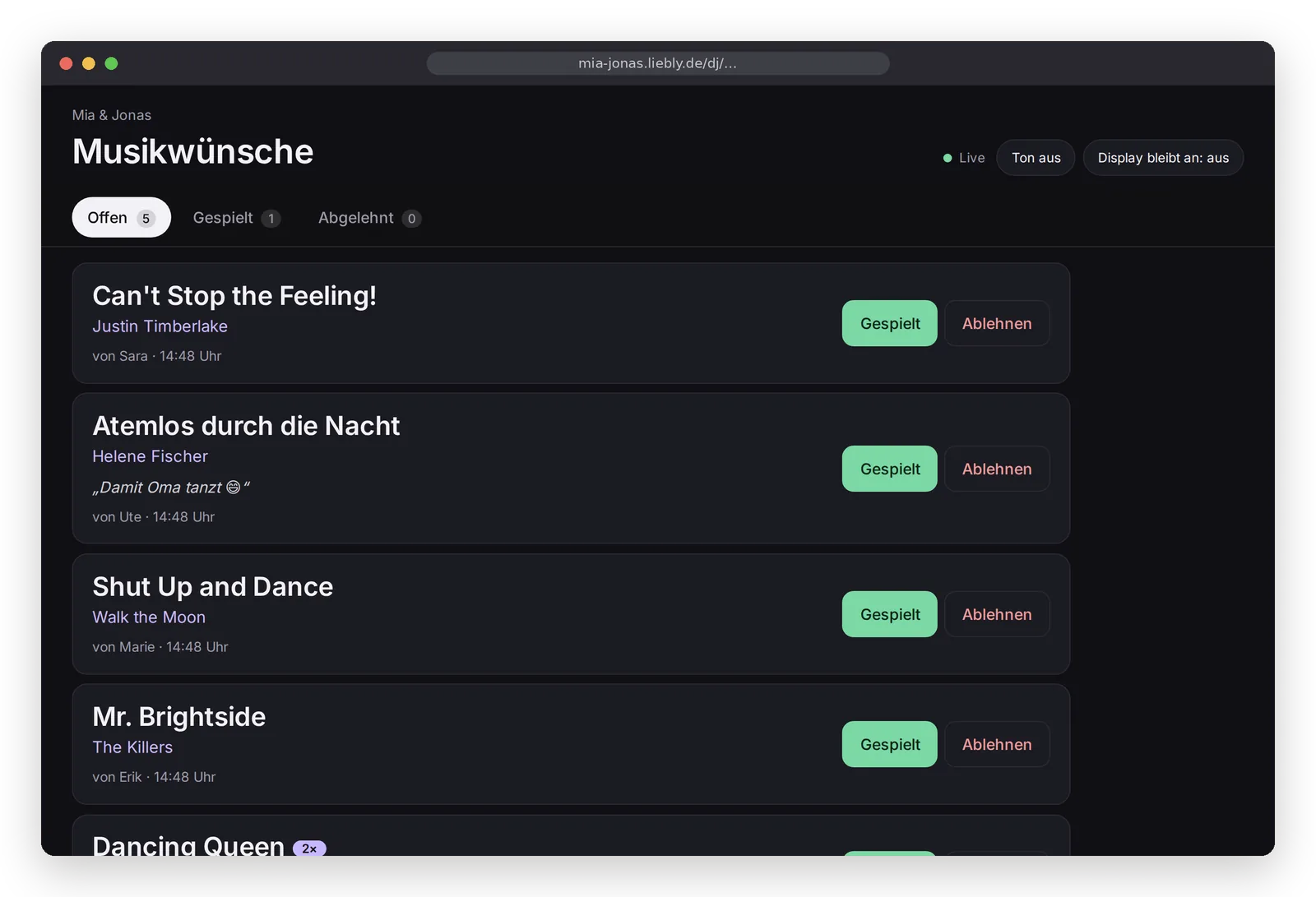This screenshot has width=1316, height=897.
Task: Select the 'Atemlos durch die Nacht' title
Action: (246, 426)
